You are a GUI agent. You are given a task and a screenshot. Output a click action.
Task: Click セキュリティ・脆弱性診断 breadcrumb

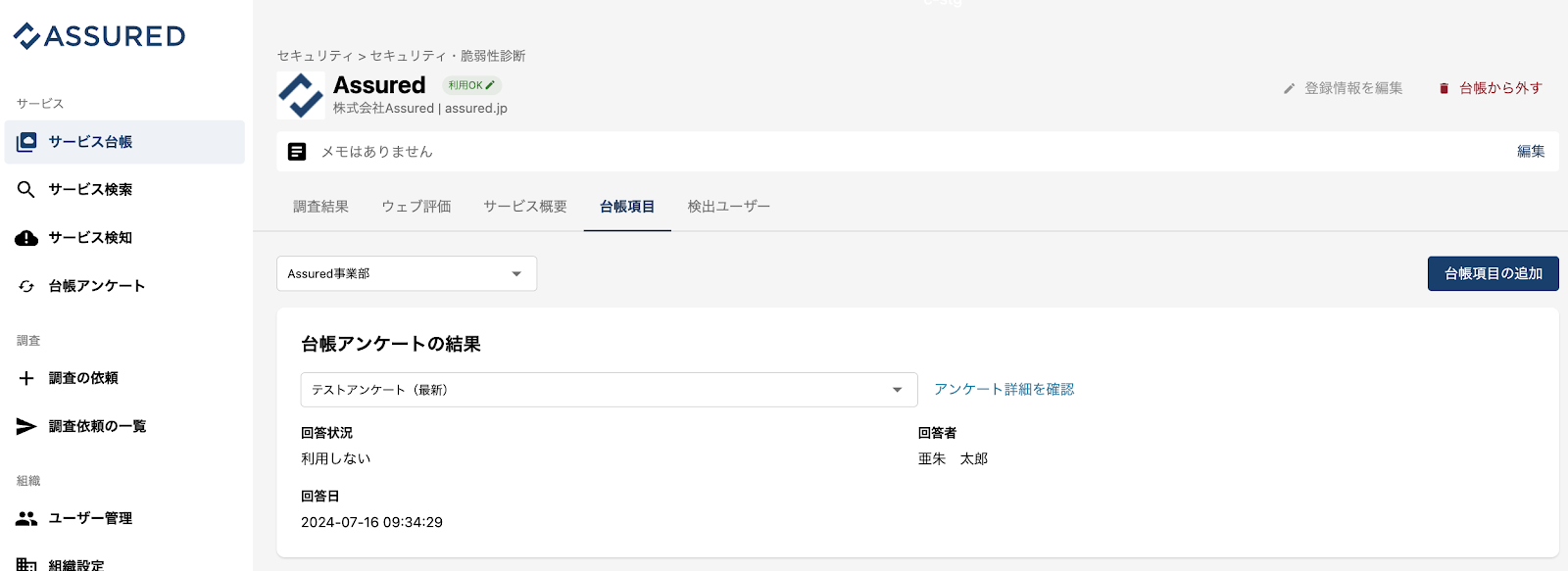(x=448, y=56)
